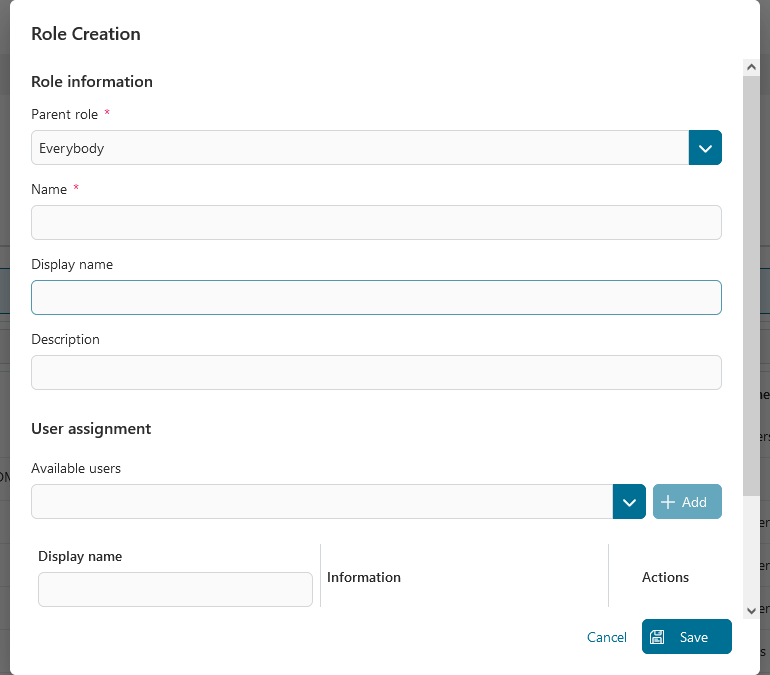Save the new role
This screenshot has height=675, width=770.
point(687,636)
